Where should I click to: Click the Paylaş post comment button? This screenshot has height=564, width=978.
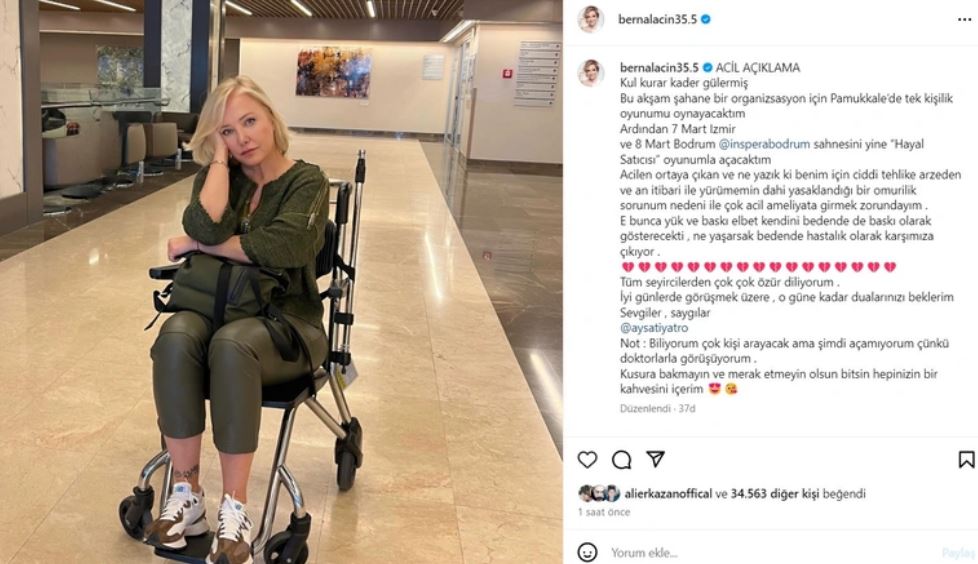point(958,553)
